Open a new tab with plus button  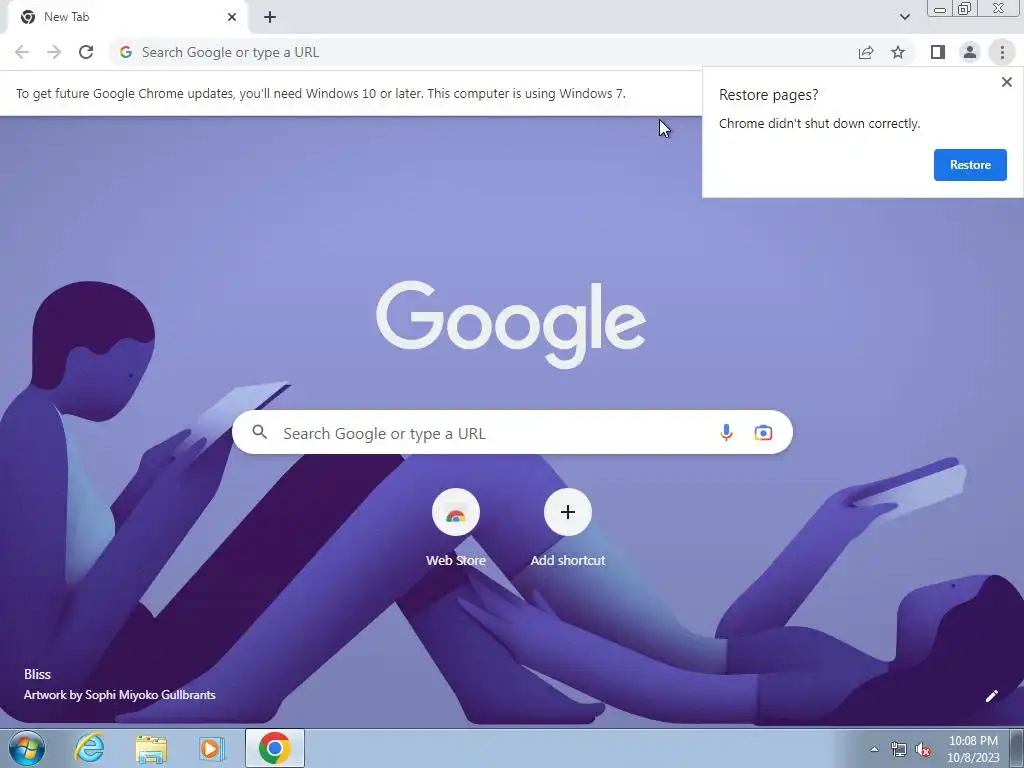270,17
